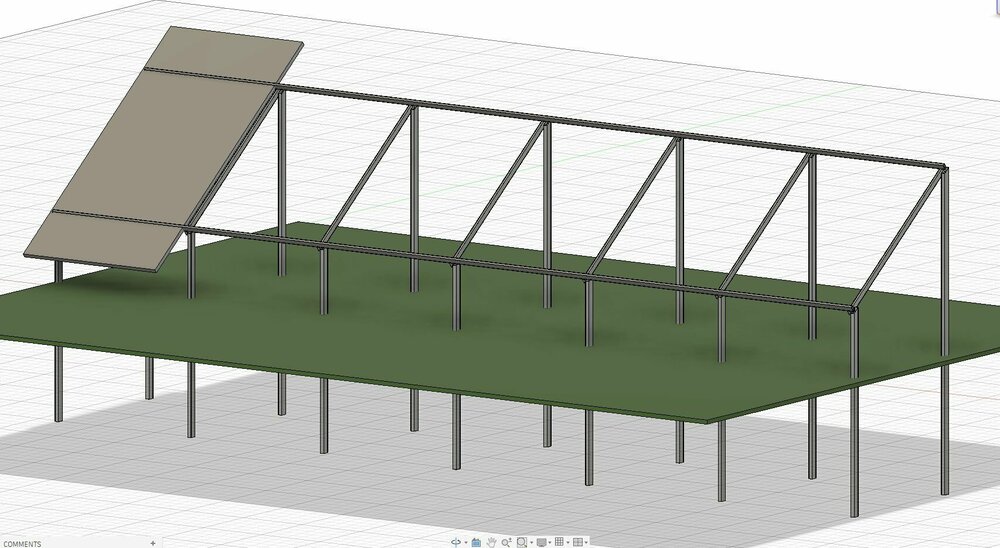Screen dimensions: 1000x548
Task: Open the Zoom Window dropdown arrow
Action: 532,542
